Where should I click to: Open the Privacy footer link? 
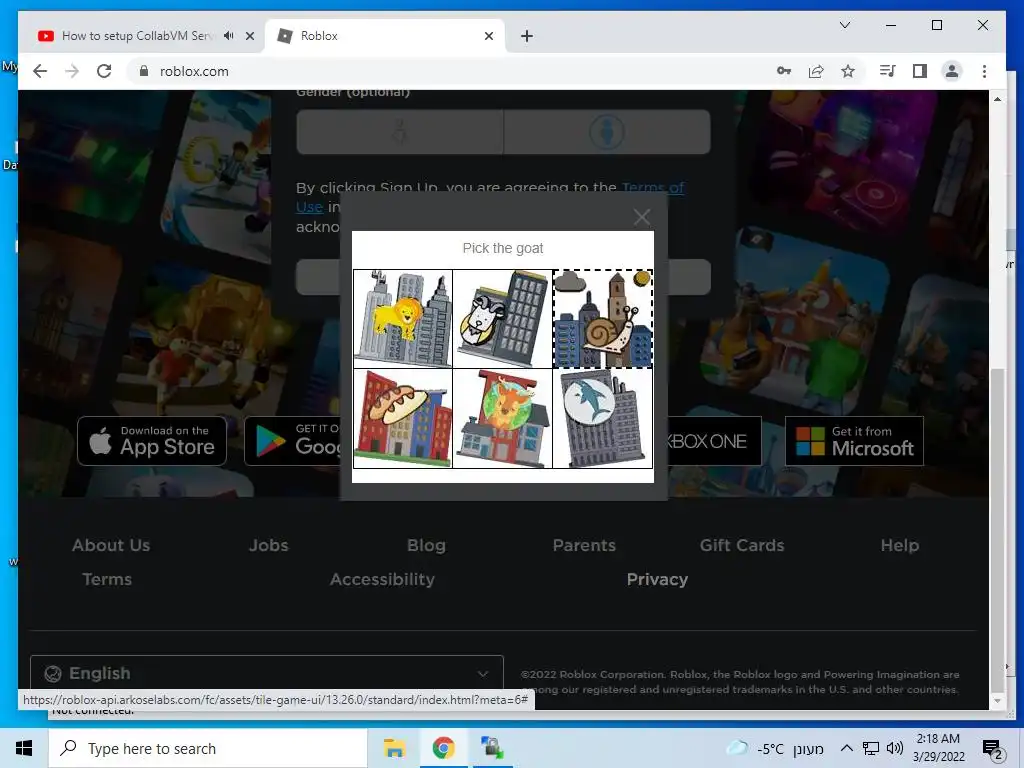[x=657, y=579]
